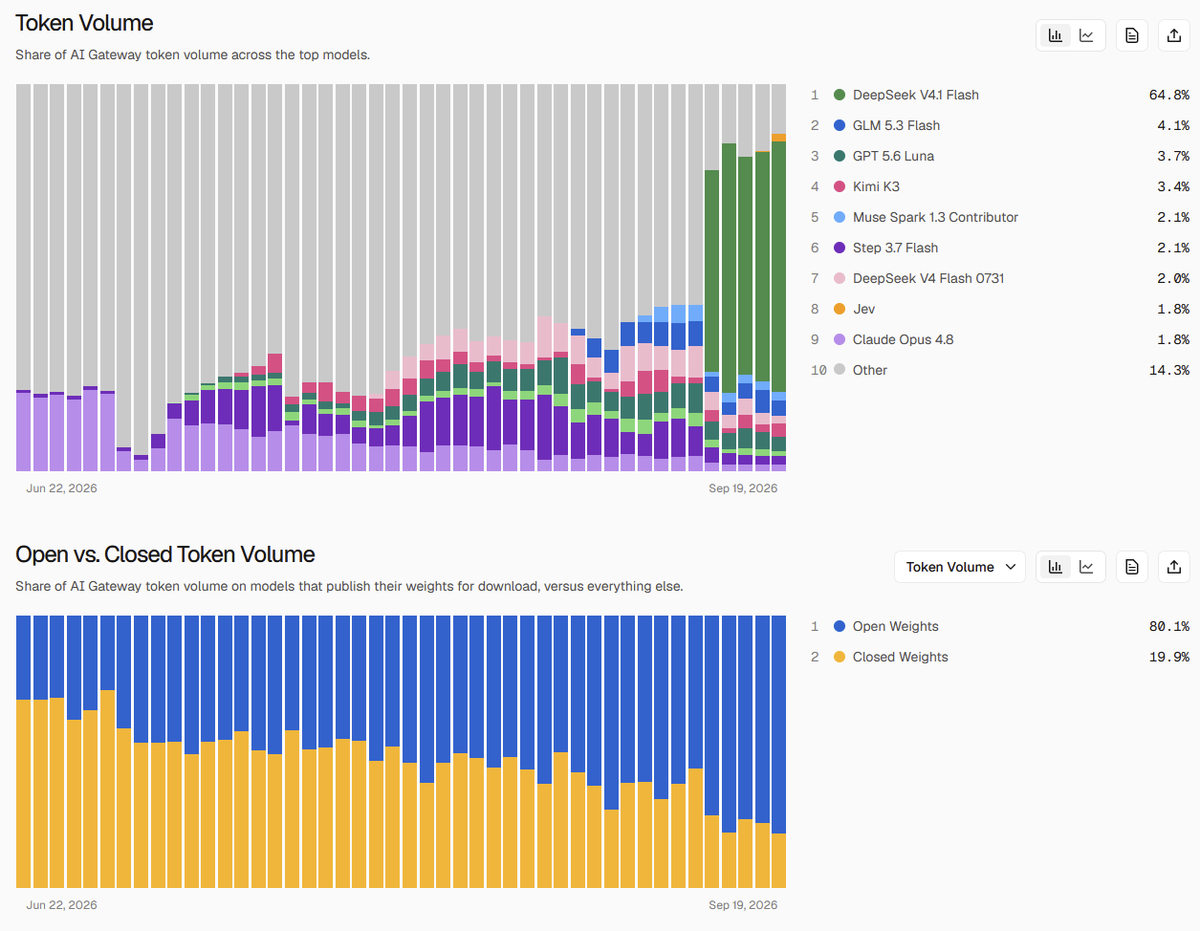The width and height of the screenshot is (1200, 931).
Task: Click the "Share of AI Gateway token volume across the top models." subtitle
Action: coord(193,55)
